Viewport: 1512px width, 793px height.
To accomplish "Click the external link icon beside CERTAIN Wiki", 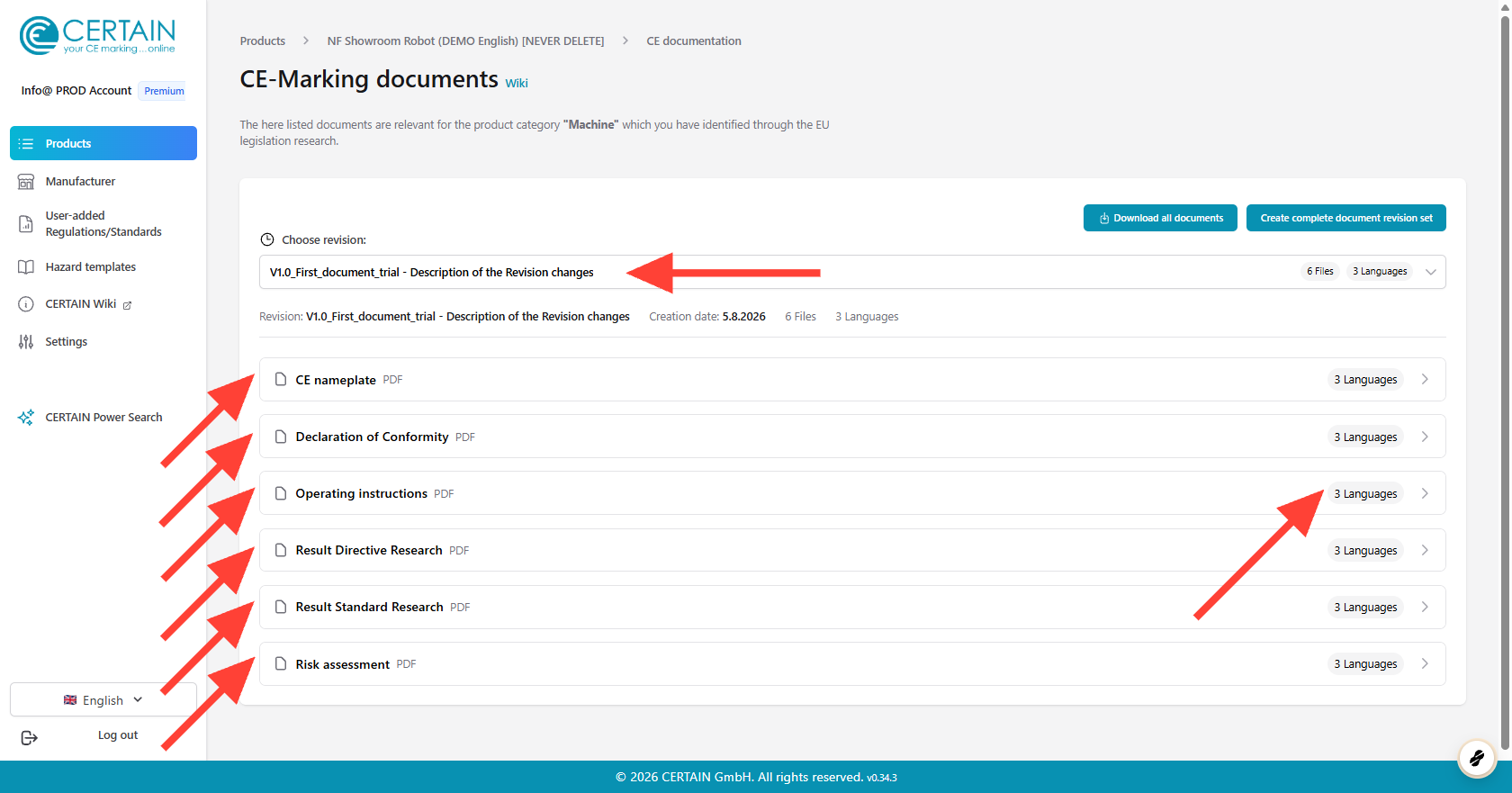I will coord(127,305).
